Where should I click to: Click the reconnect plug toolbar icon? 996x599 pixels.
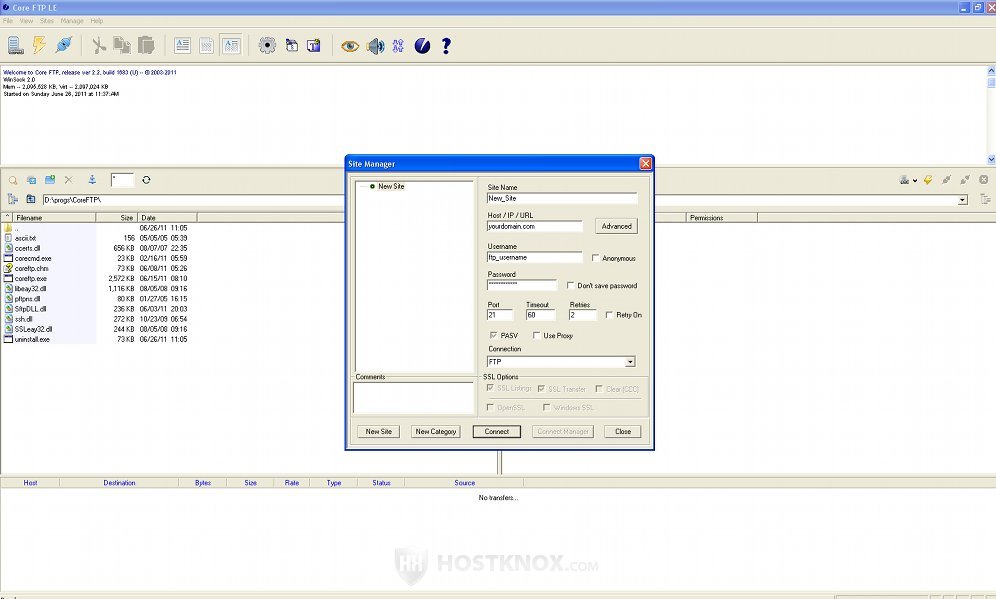click(64, 45)
